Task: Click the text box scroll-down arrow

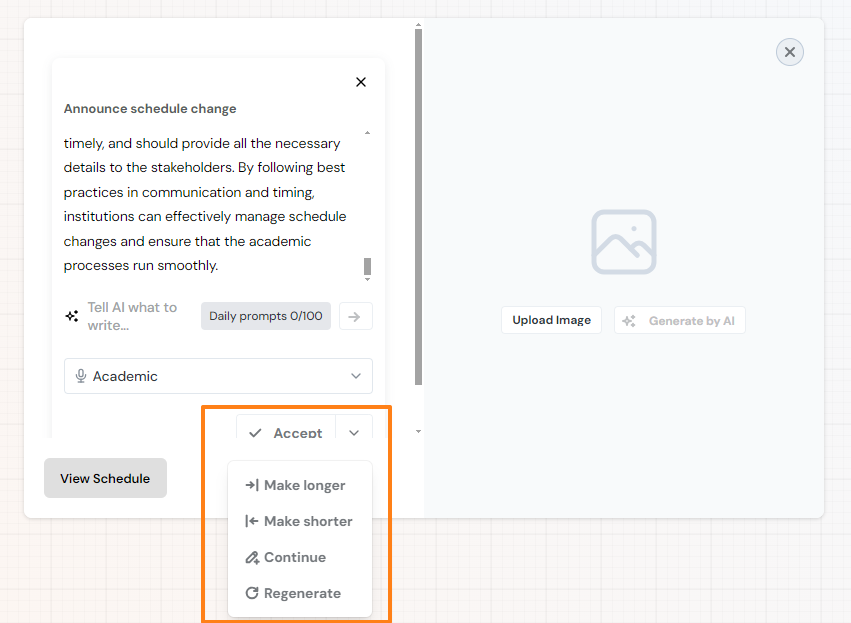Action: tap(367, 280)
